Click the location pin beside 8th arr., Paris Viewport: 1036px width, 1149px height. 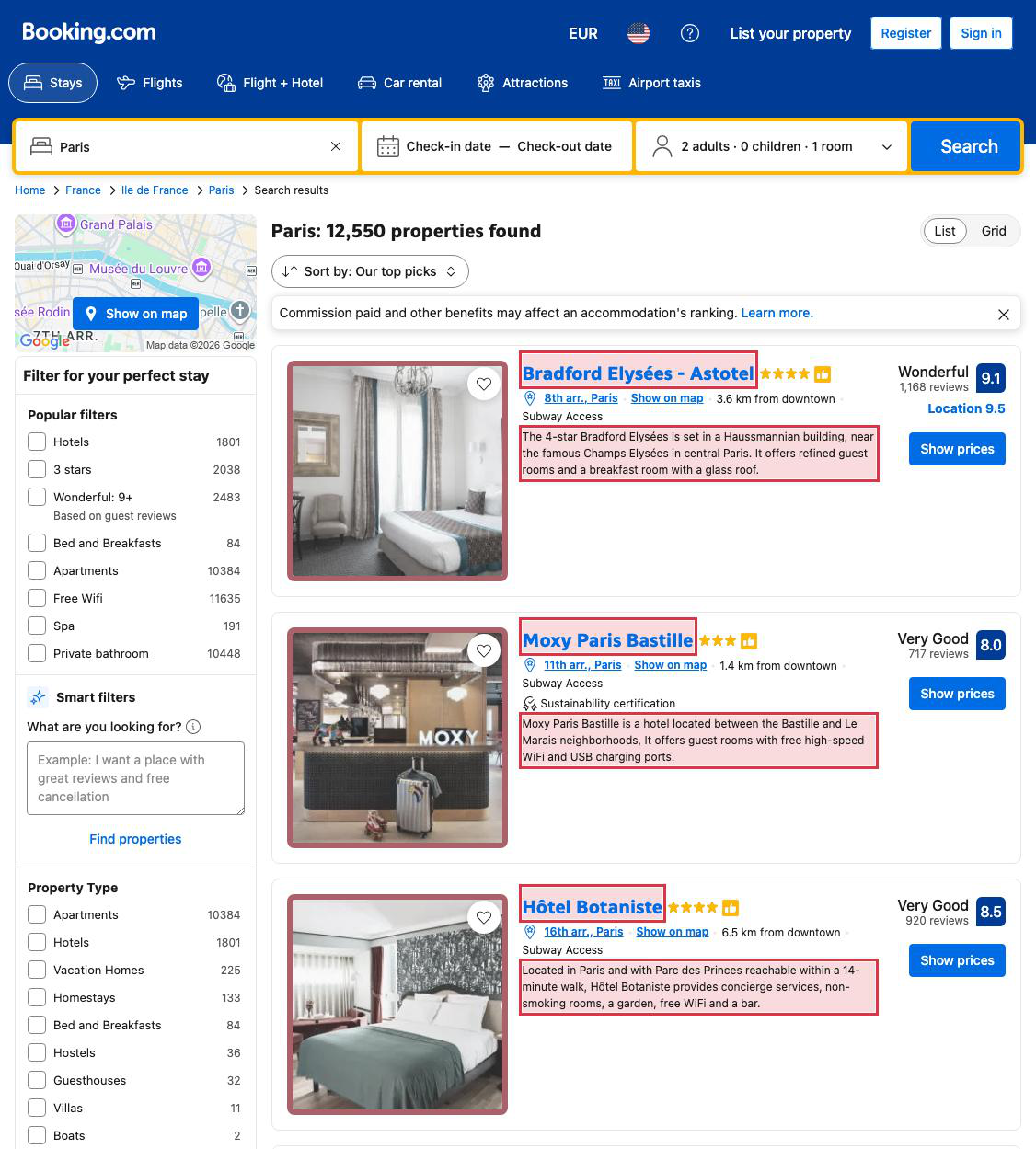530,398
